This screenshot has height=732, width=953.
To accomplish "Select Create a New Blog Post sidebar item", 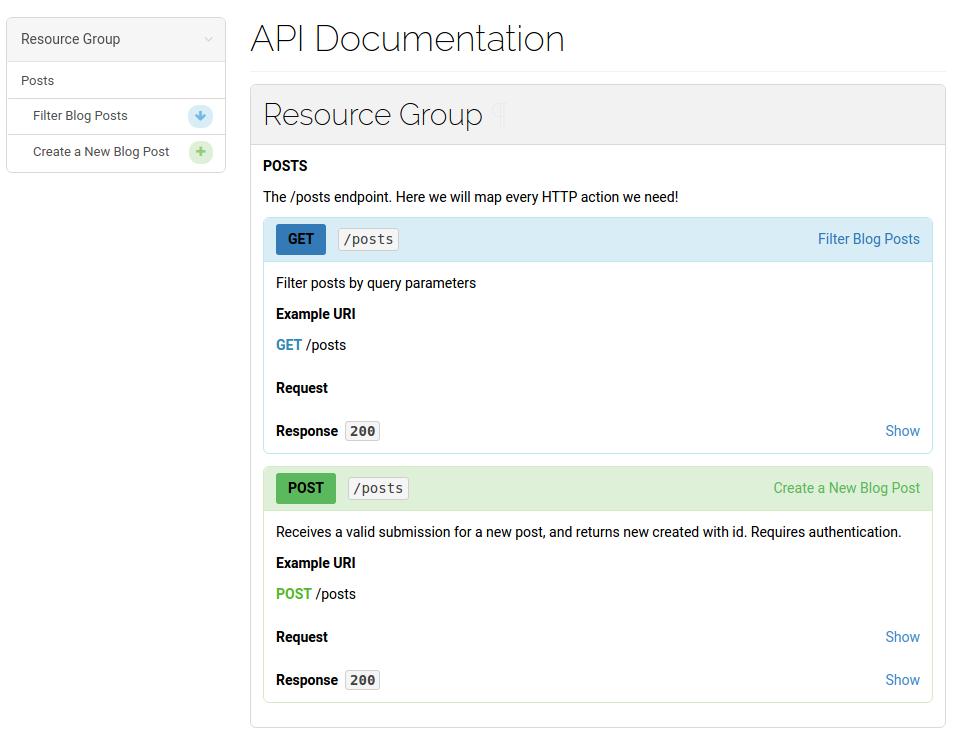I will pyautogui.click(x=101, y=151).
